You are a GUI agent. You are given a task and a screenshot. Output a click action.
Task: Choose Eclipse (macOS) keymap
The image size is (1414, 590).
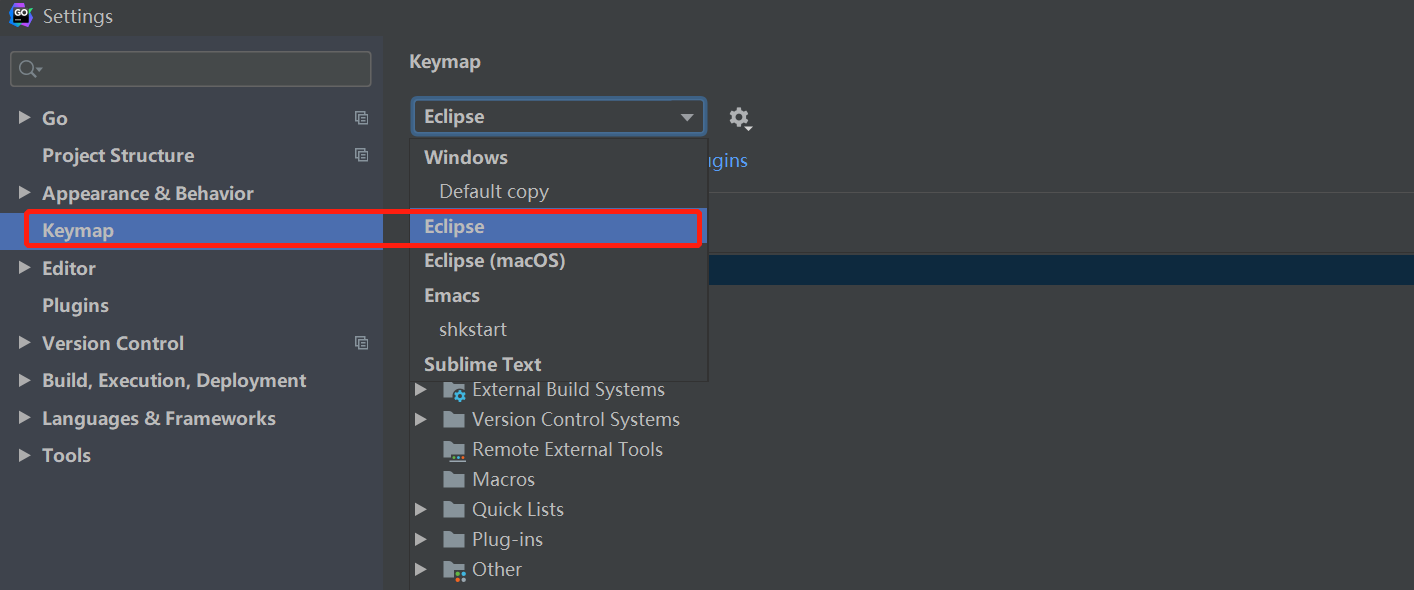[x=559, y=261]
